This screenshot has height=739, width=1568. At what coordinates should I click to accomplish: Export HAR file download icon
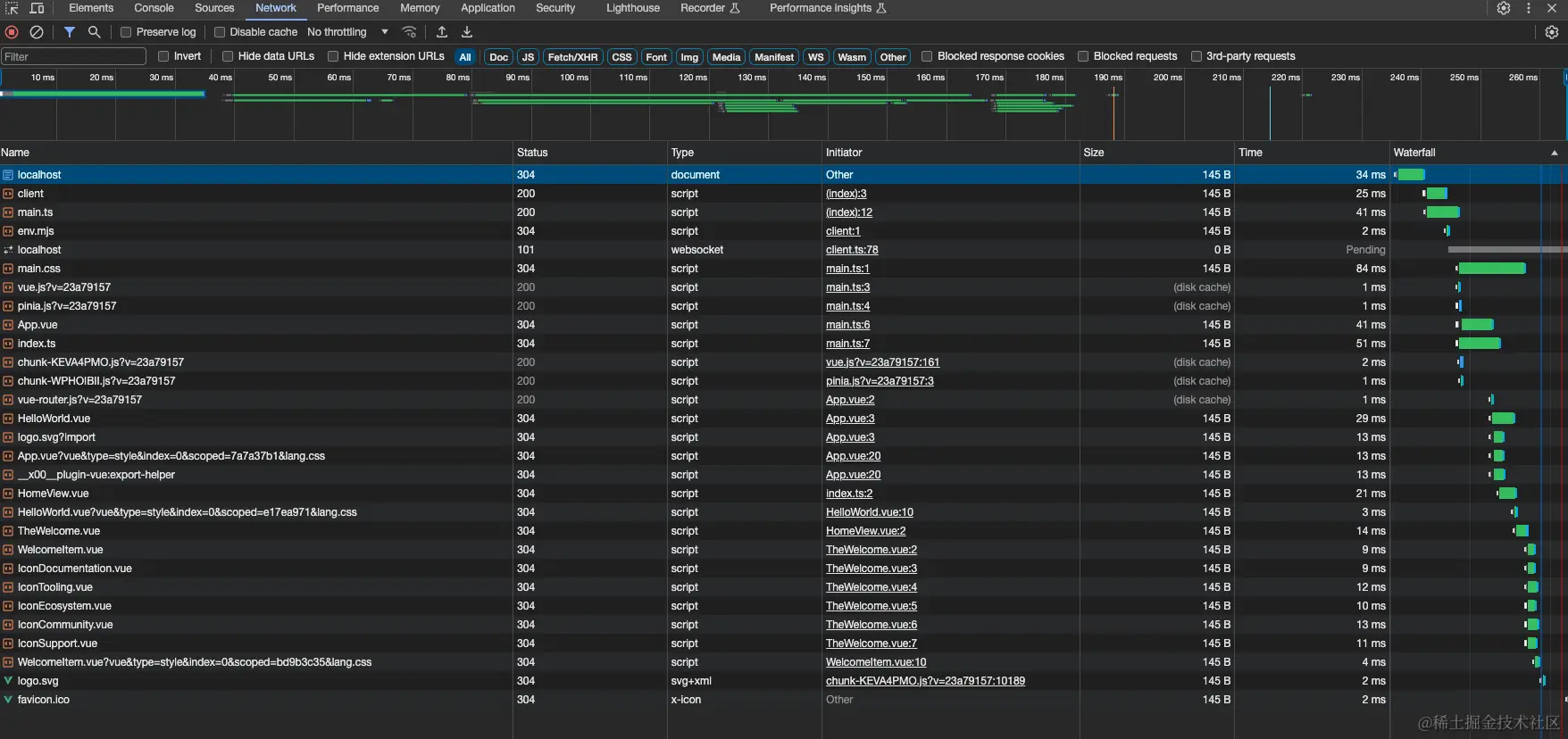point(467,32)
